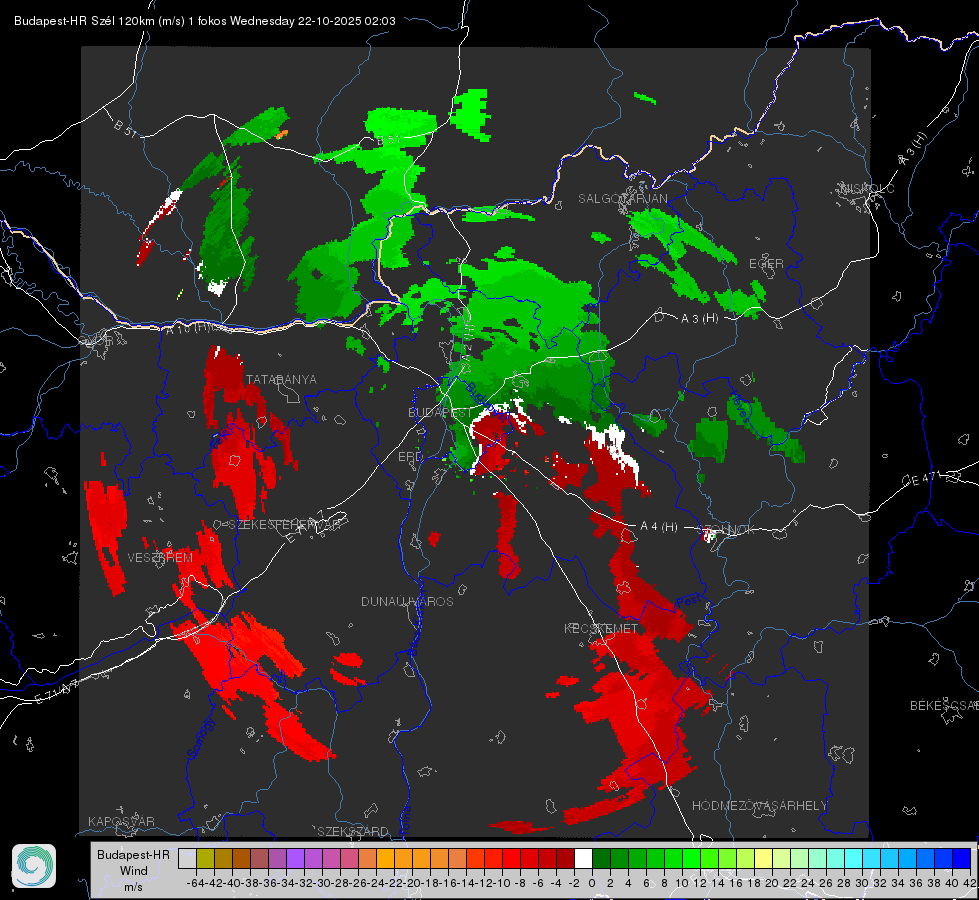Image resolution: width=979 pixels, height=900 pixels.
Task: Select the yellow swatch between 18 and 20
Action: (764, 859)
